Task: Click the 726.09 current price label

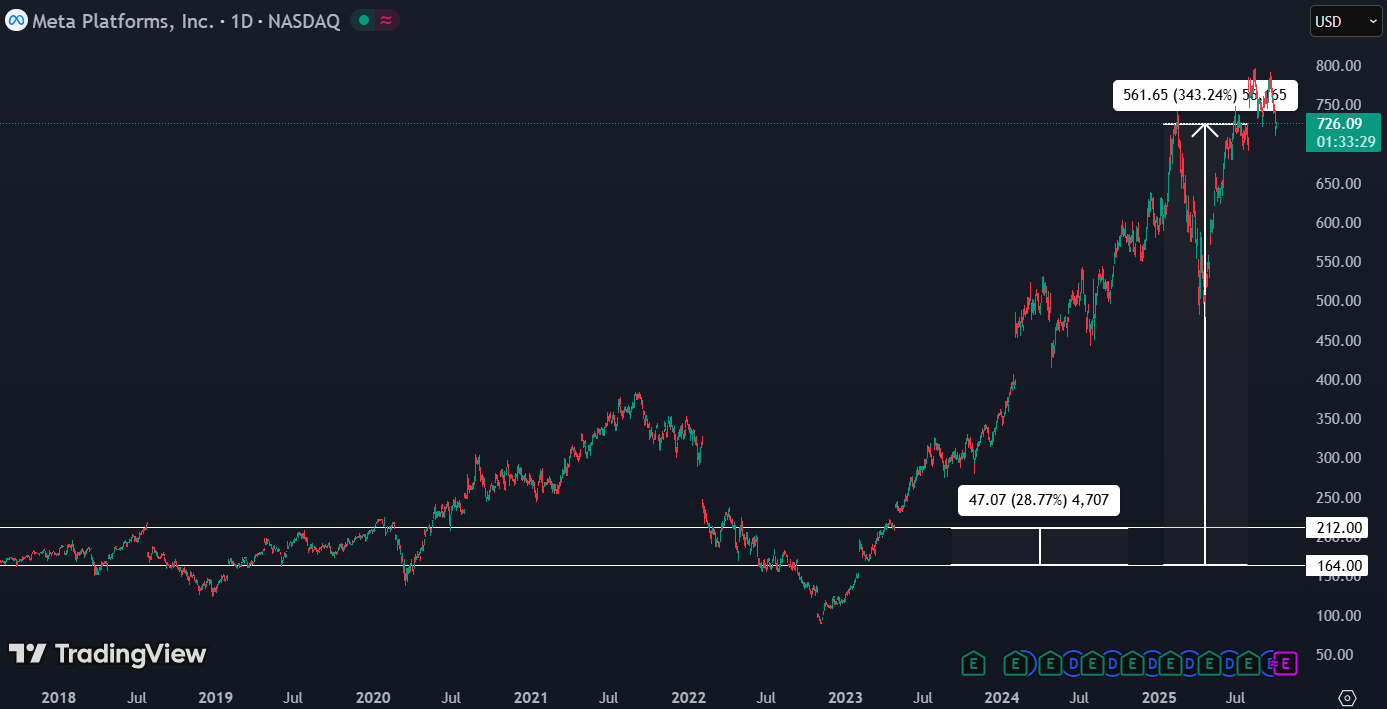Action: pos(1338,124)
